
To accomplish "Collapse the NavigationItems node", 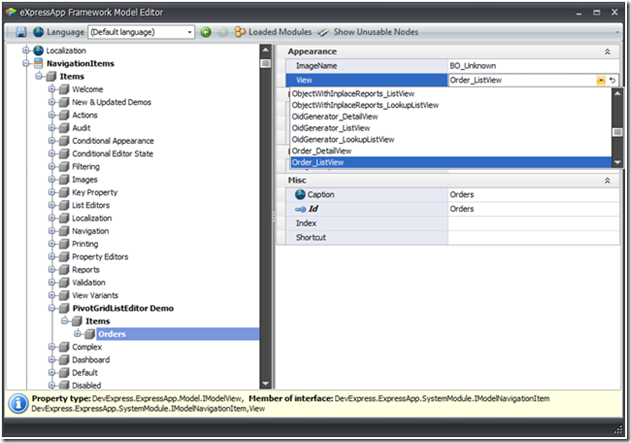I will pos(26,63).
